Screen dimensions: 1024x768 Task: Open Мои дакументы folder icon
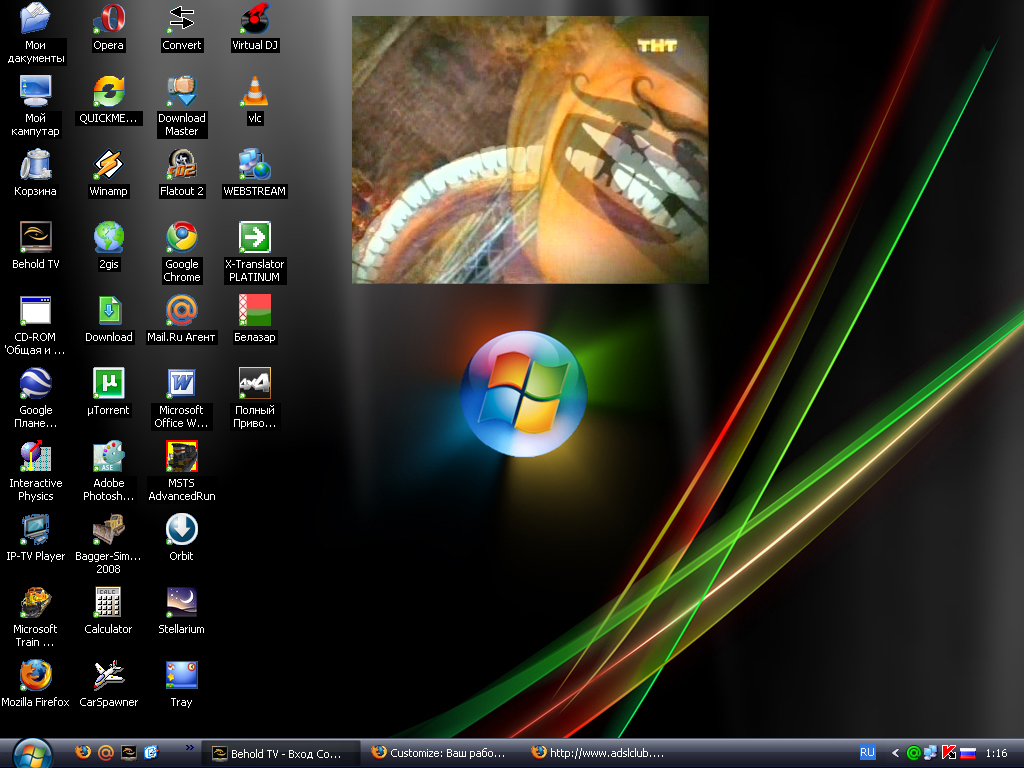point(35,18)
